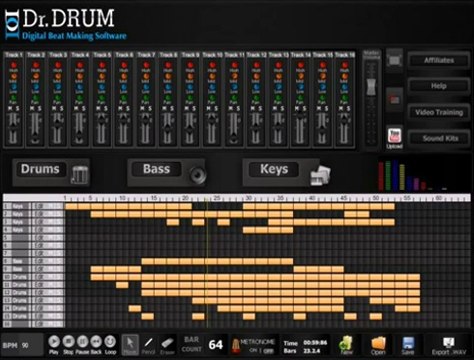Click the blue Low knob on Track 9
474x360 pixels.
[190, 87]
